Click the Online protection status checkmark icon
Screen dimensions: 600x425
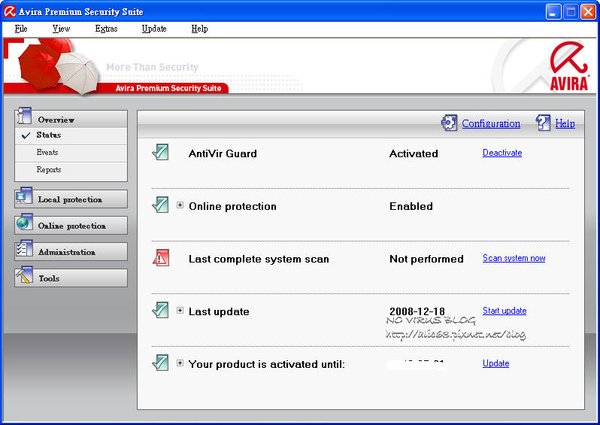(160, 205)
